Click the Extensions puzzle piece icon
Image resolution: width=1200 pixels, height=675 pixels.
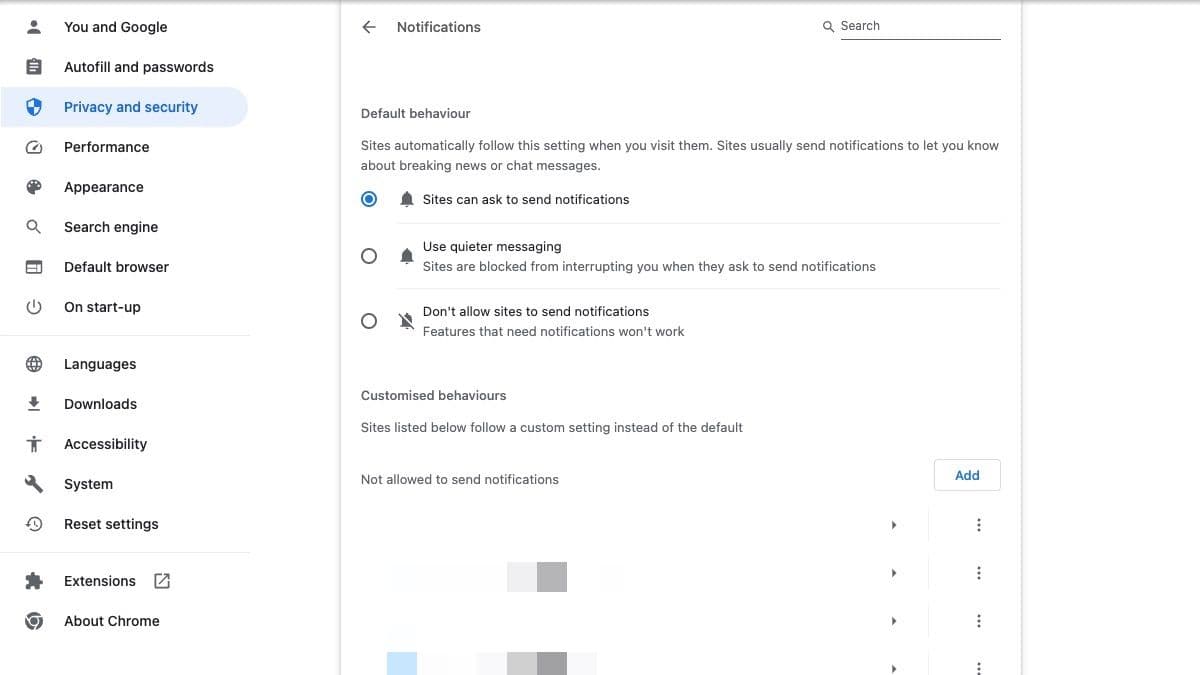[34, 581]
